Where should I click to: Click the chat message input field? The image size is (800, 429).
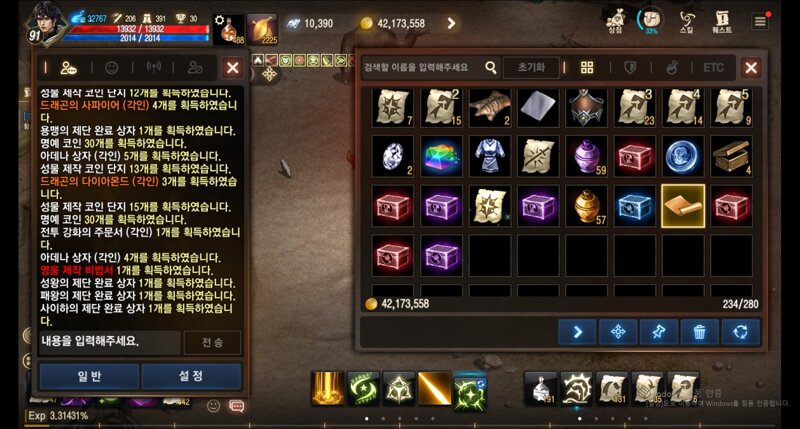(110, 342)
